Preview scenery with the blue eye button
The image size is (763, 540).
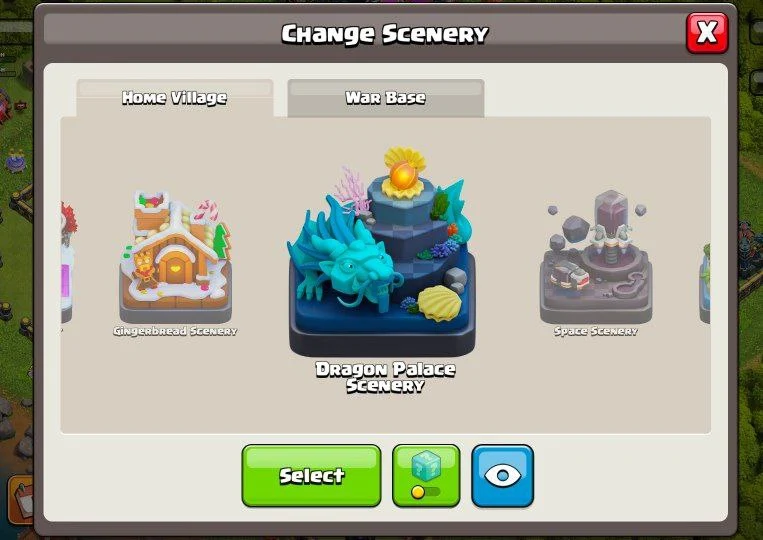tap(503, 476)
